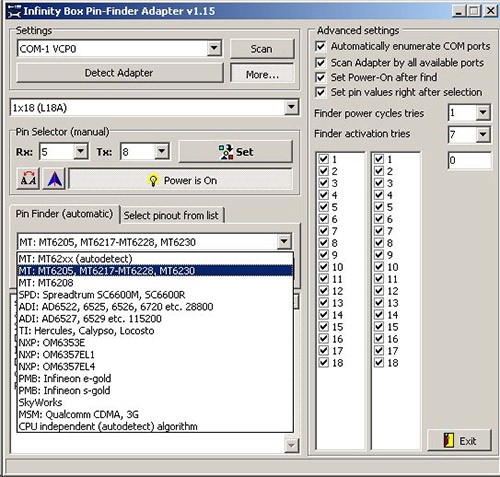
Task: Uncheck Automatically enumerate COM ports
Action: tap(320, 46)
